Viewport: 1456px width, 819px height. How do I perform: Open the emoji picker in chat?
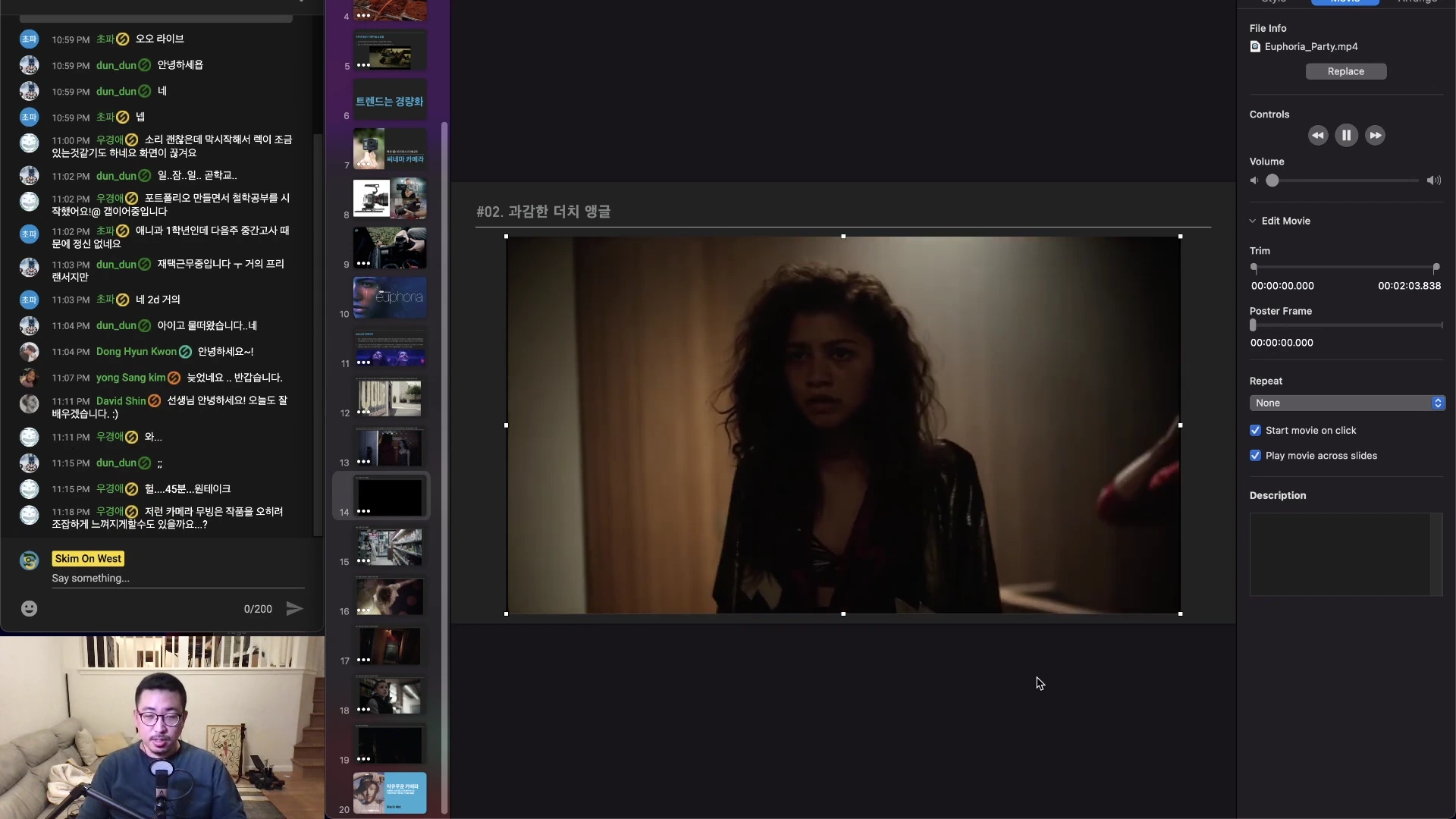[29, 609]
